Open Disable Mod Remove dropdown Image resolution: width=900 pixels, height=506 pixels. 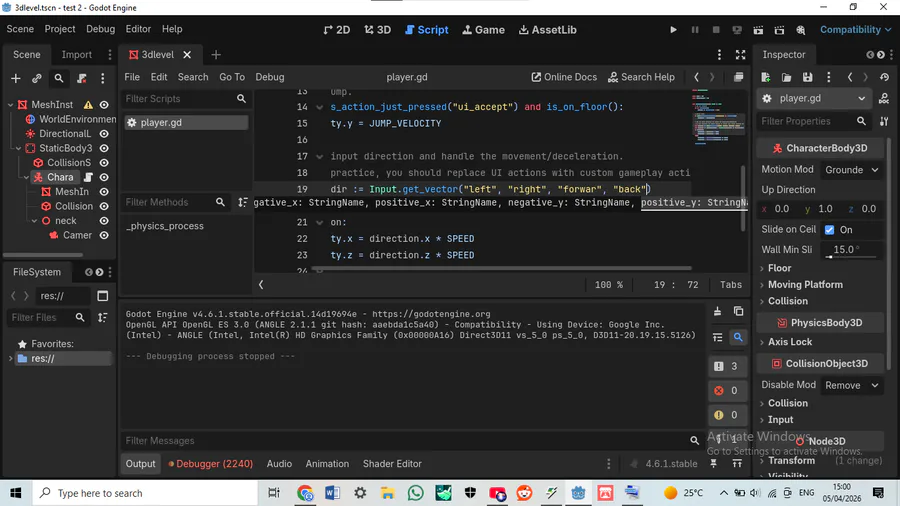coord(852,386)
